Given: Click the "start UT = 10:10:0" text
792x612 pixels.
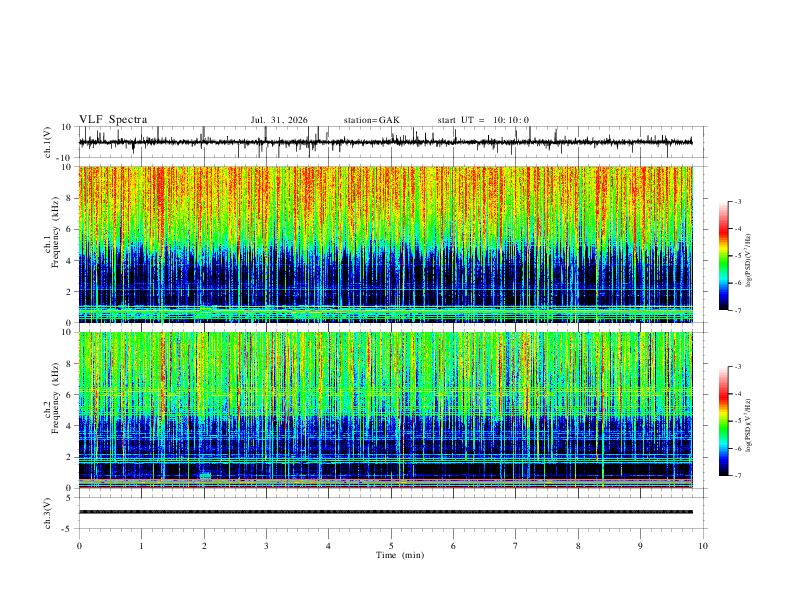Looking at the screenshot, I should point(483,120).
